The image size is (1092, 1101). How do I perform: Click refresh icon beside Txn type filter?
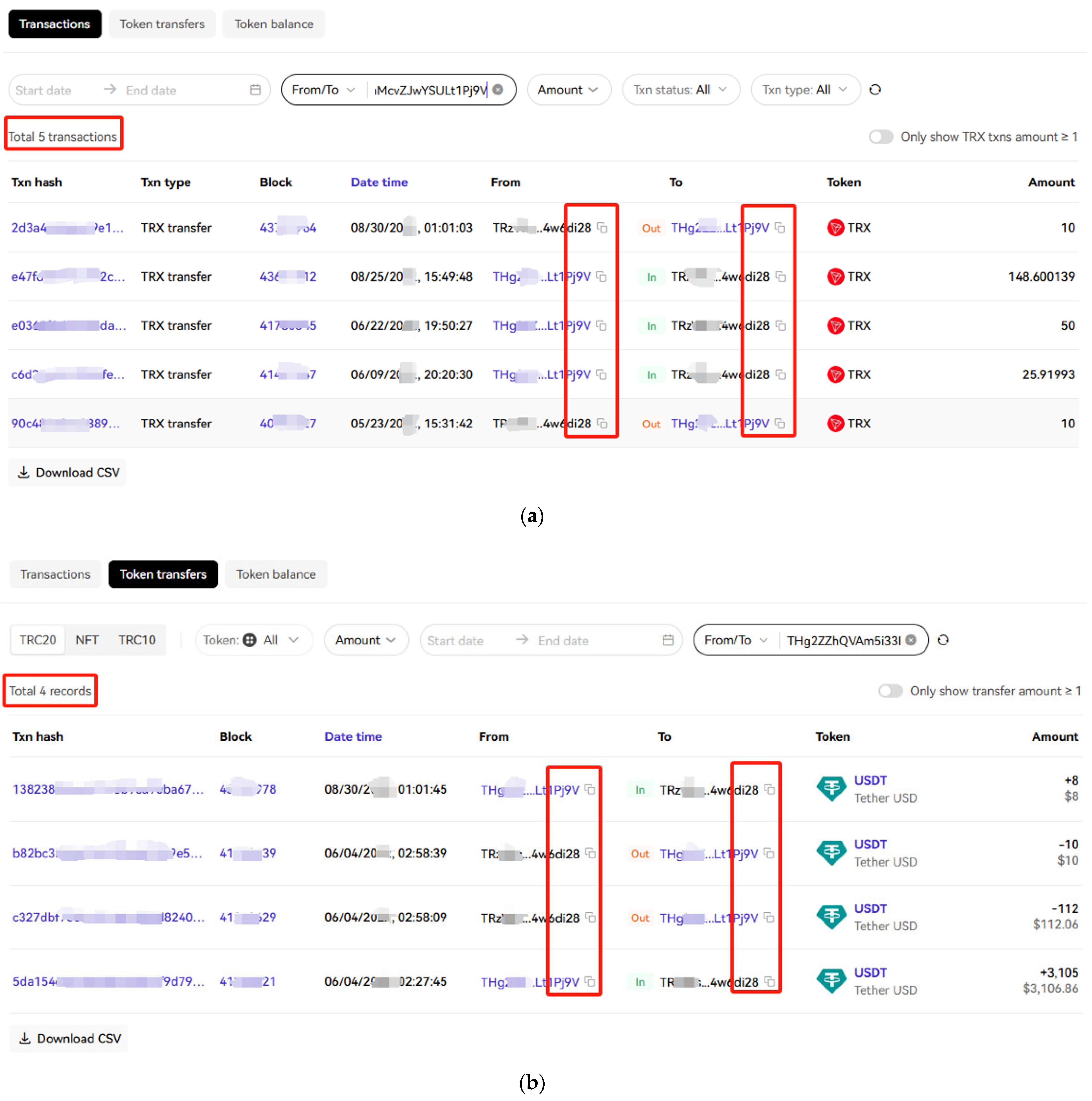(x=875, y=90)
